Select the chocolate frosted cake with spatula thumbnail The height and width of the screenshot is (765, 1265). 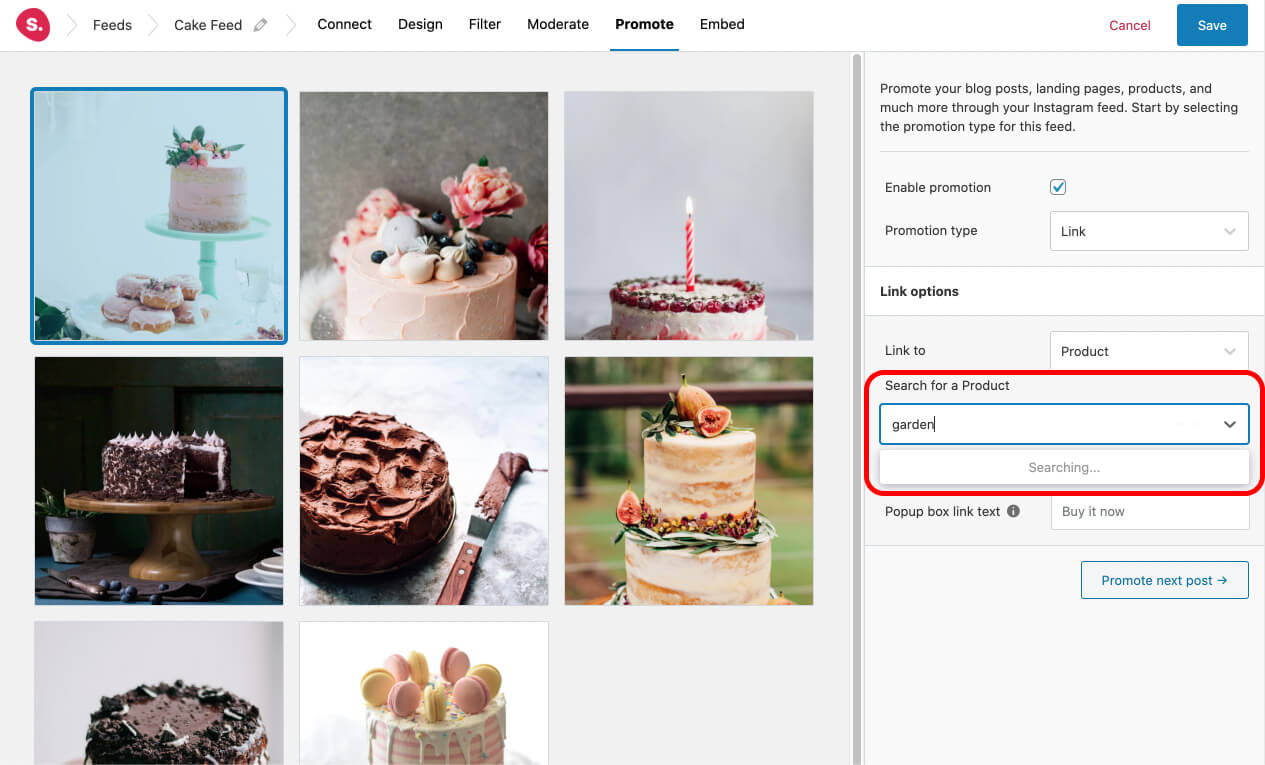tap(424, 481)
